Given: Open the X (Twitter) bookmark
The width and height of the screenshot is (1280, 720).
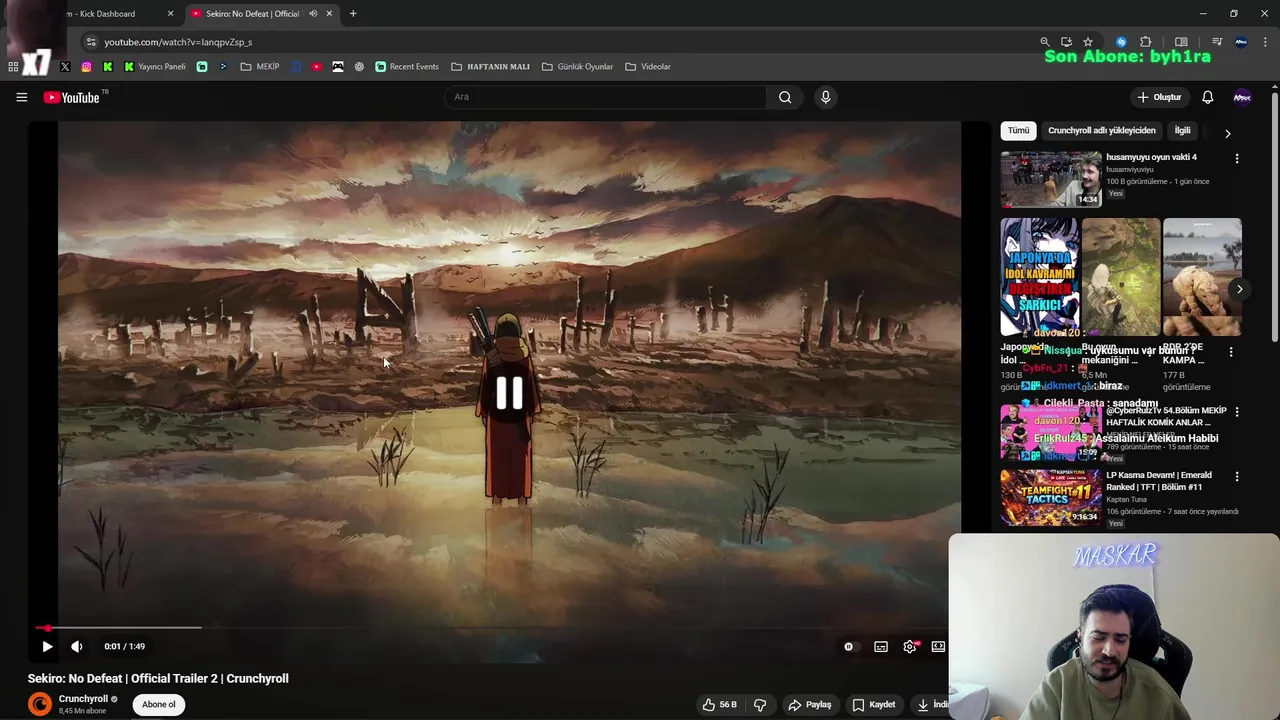Looking at the screenshot, I should pyautogui.click(x=65, y=67).
